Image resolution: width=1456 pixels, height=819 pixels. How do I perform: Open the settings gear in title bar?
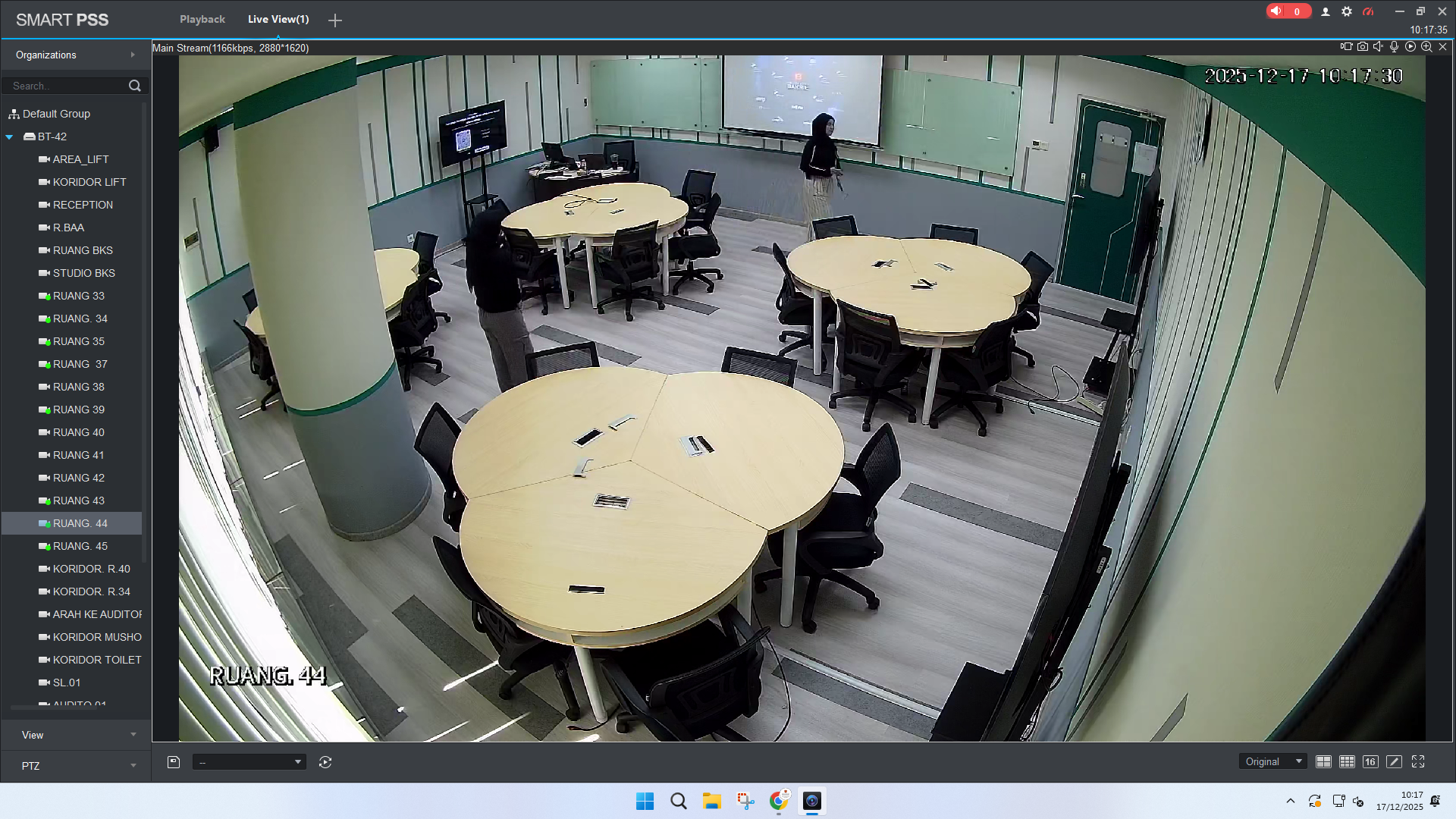point(1347,11)
